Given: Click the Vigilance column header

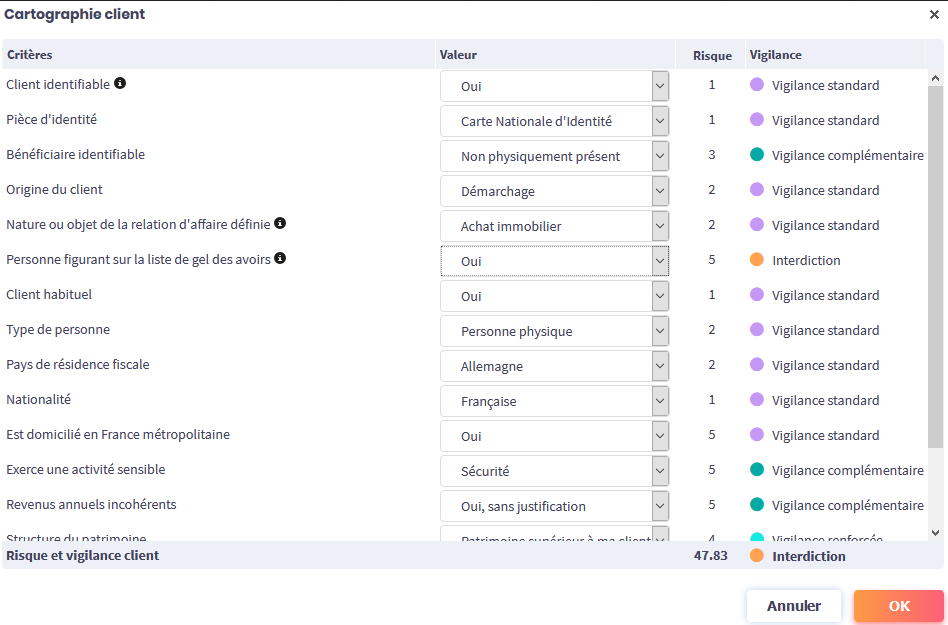Looking at the screenshot, I should 776,54.
